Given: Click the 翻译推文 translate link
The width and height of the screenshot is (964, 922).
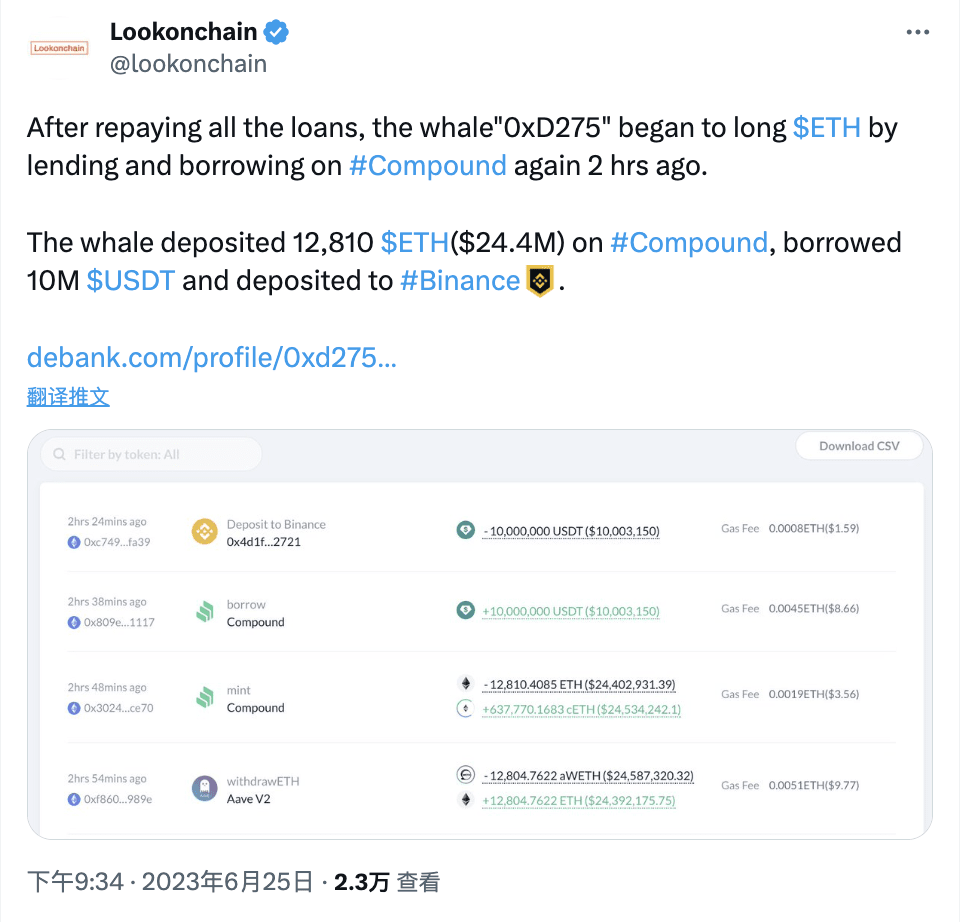Looking at the screenshot, I should pos(67,396).
